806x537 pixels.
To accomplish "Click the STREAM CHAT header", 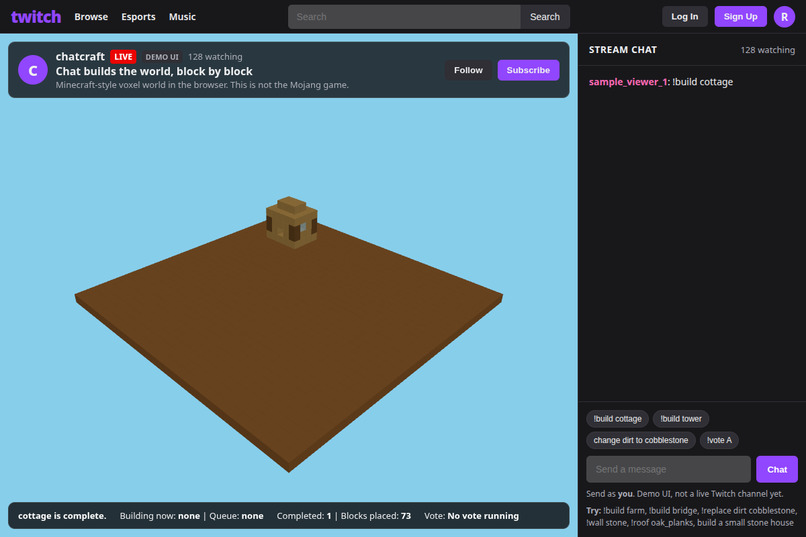I will tap(622, 50).
